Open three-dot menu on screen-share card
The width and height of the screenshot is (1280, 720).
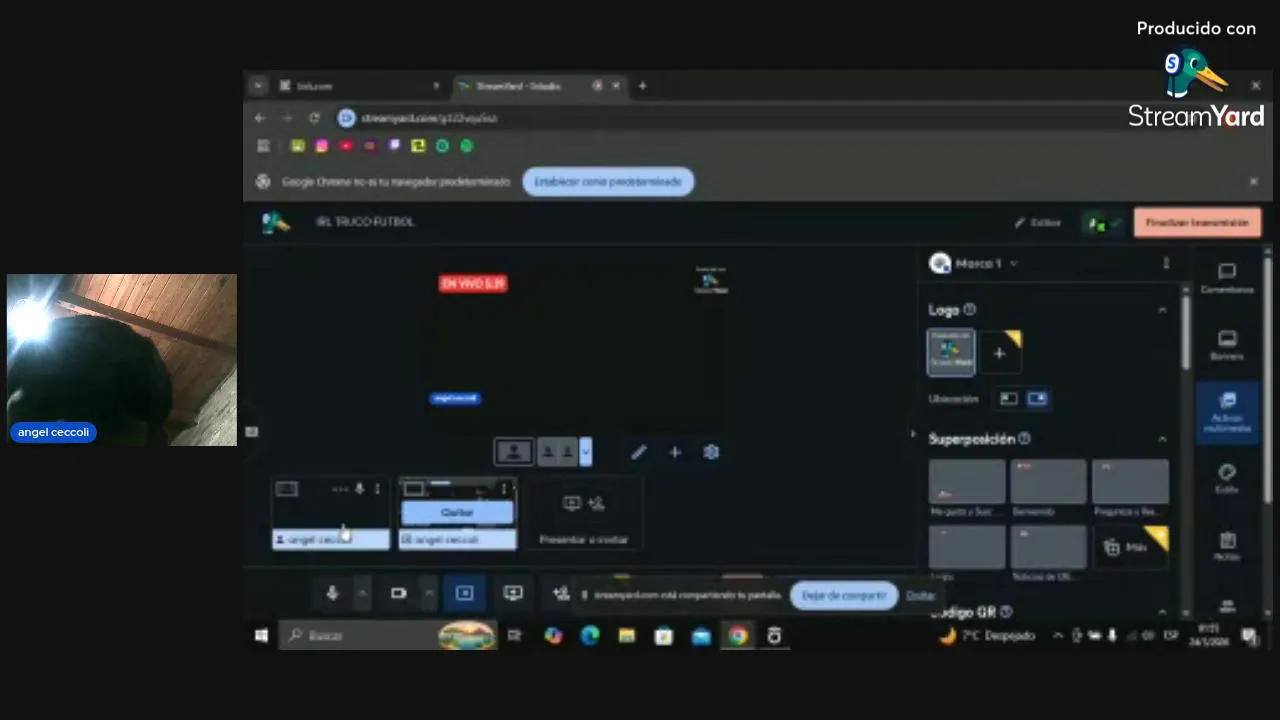[503, 489]
